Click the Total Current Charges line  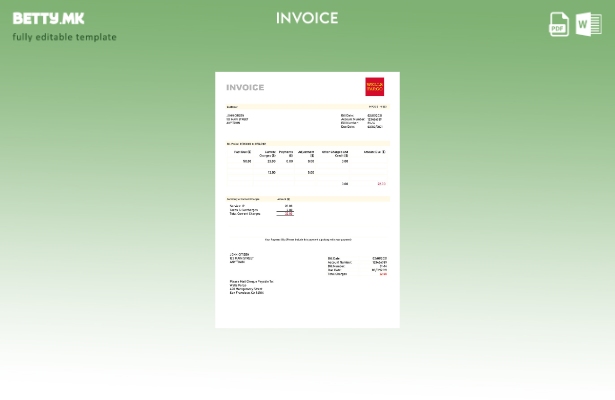[246, 214]
